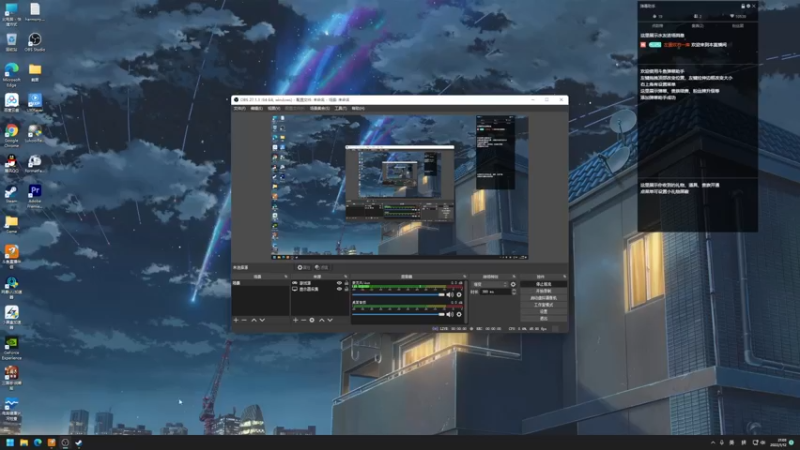Open the last menu in OBS menu bar
The width and height of the screenshot is (800, 450).
point(358,108)
